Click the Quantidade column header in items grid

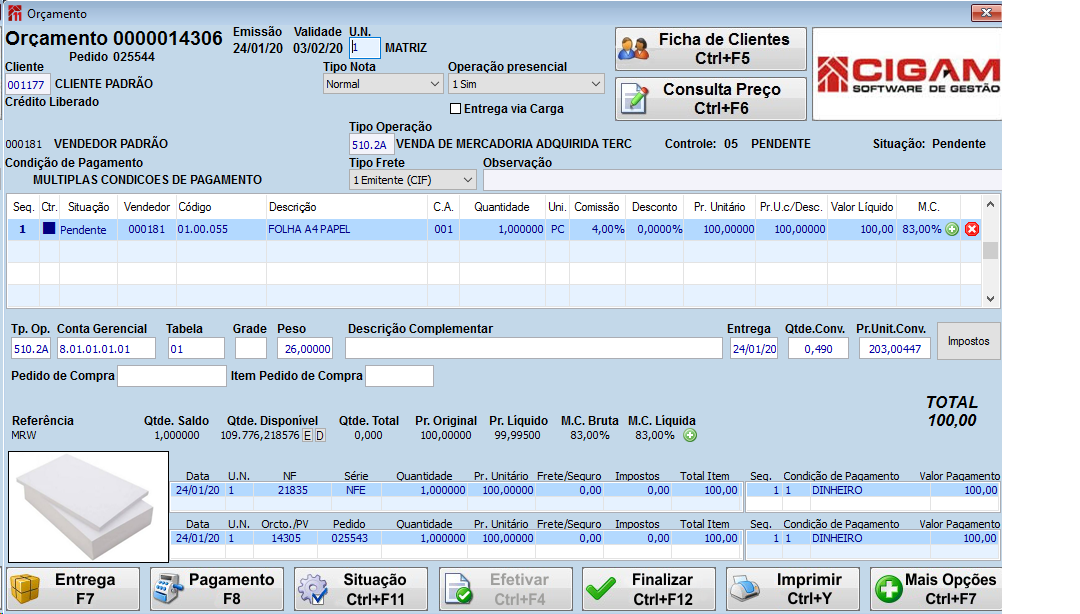pyautogui.click(x=501, y=207)
